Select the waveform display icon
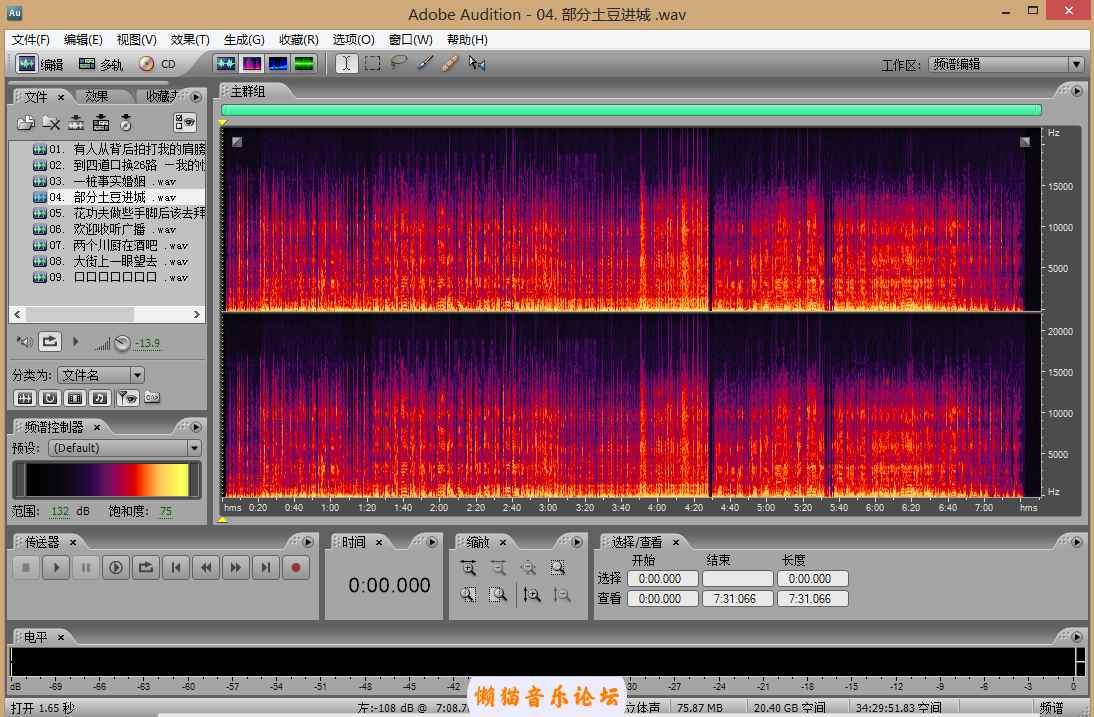Image resolution: width=1094 pixels, height=717 pixels. [225, 64]
